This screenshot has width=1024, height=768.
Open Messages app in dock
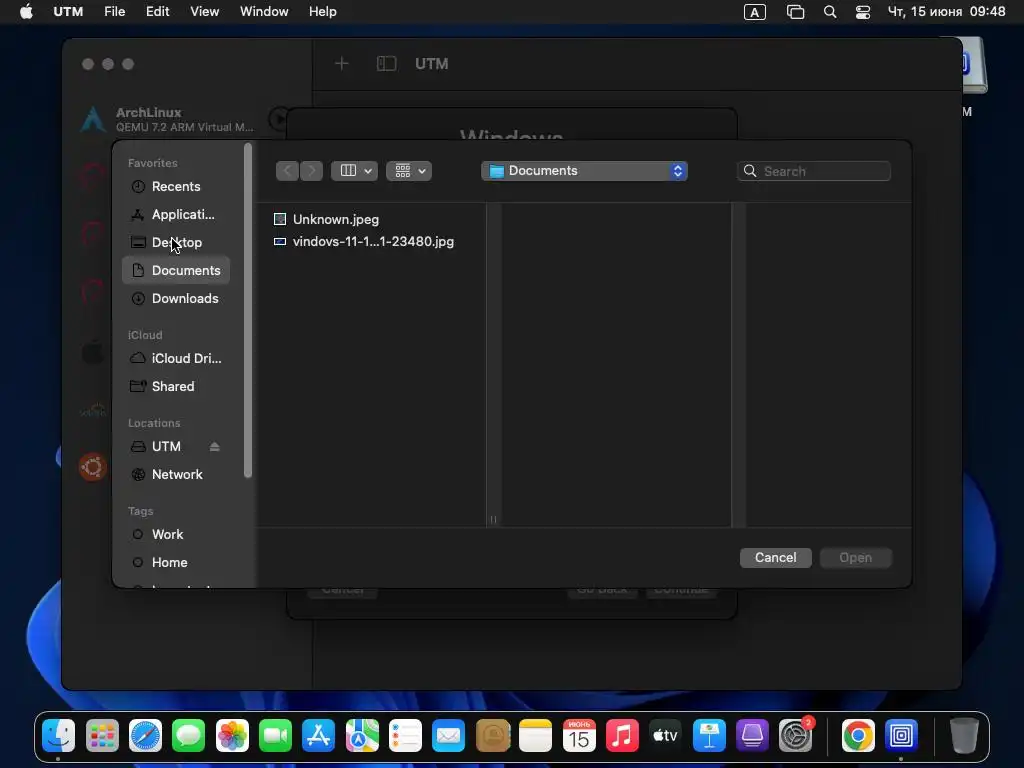pos(189,736)
